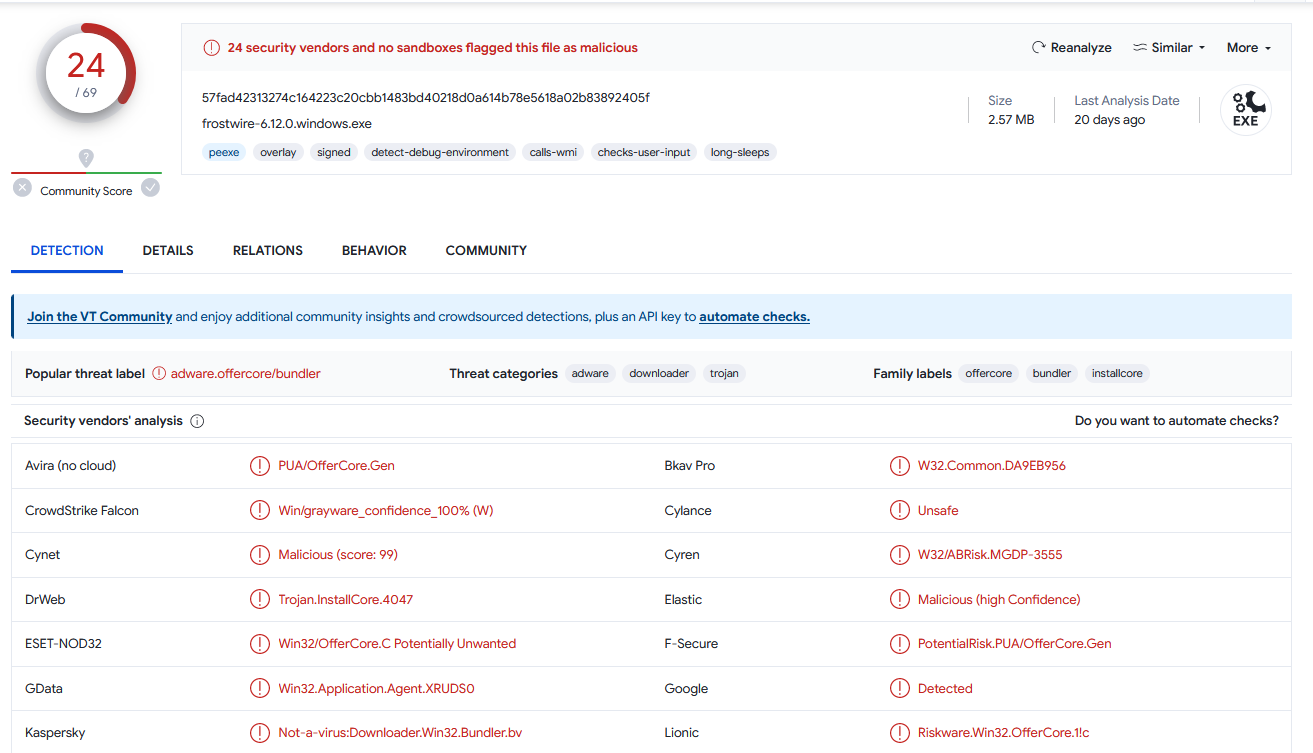
Task: Click the info icon beside Security vendors' analysis
Action: 197,421
